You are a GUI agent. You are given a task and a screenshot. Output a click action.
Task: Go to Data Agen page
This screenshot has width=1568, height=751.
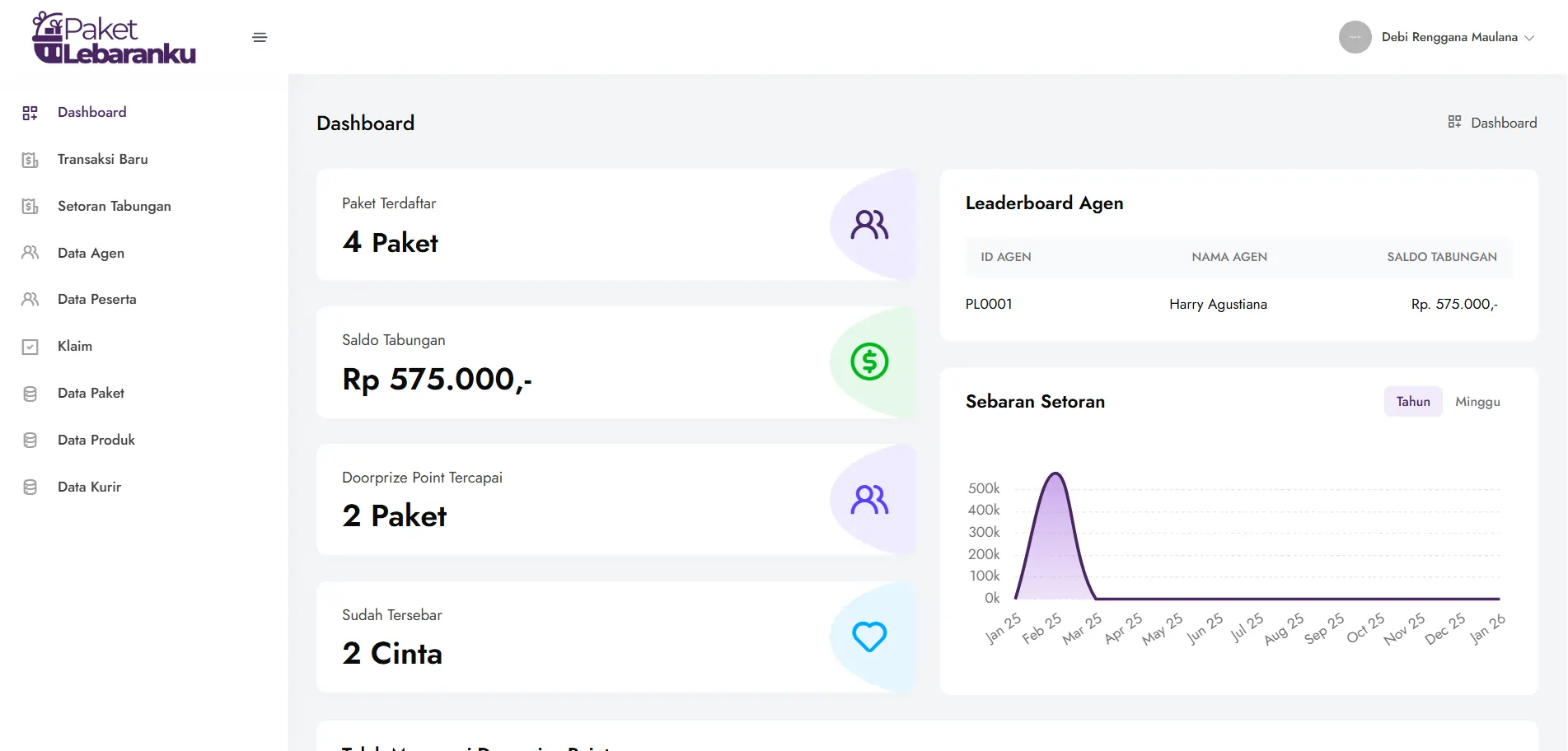coord(91,254)
